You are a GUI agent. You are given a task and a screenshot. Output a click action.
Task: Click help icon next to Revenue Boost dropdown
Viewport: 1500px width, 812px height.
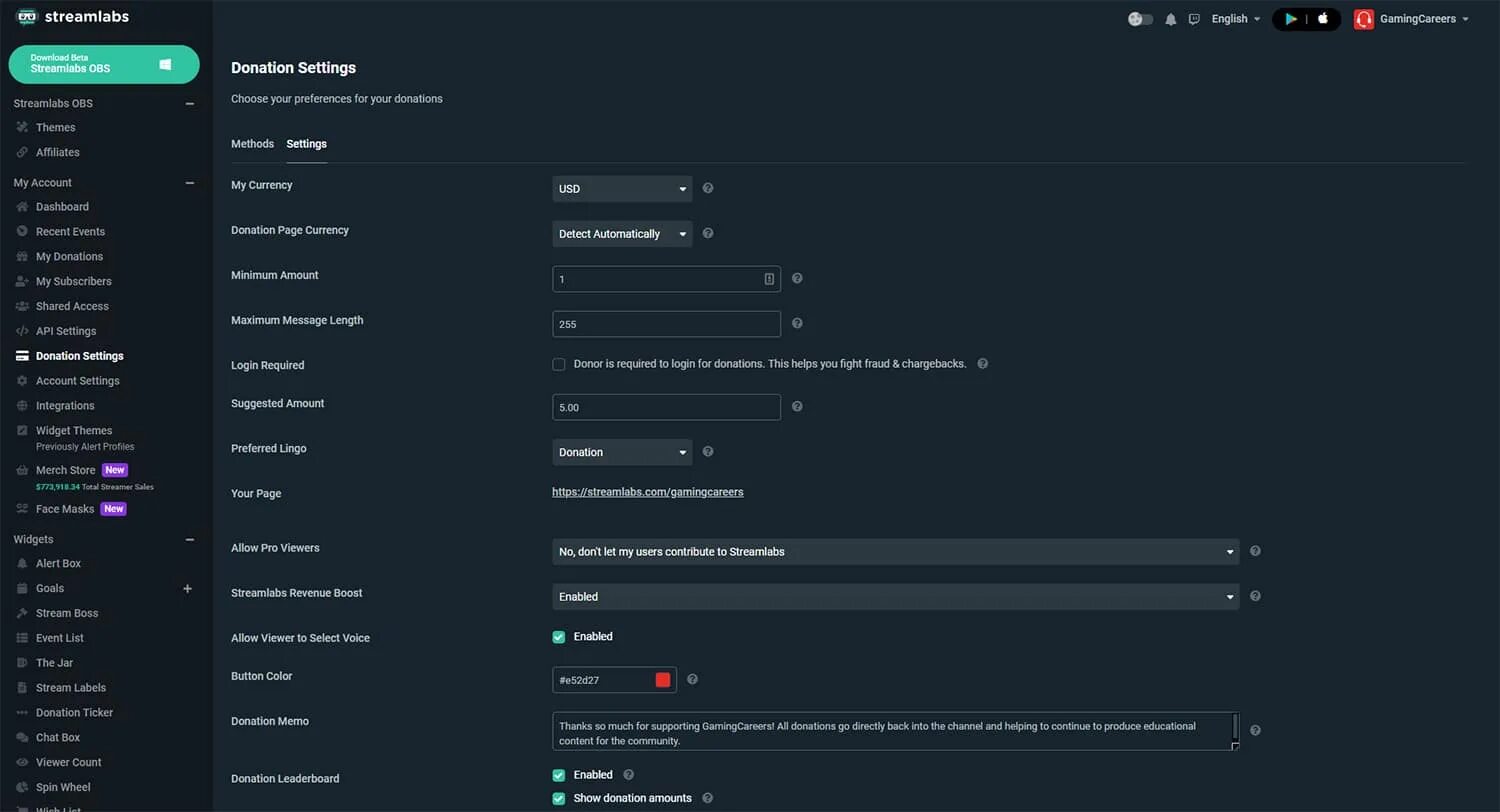click(1255, 596)
